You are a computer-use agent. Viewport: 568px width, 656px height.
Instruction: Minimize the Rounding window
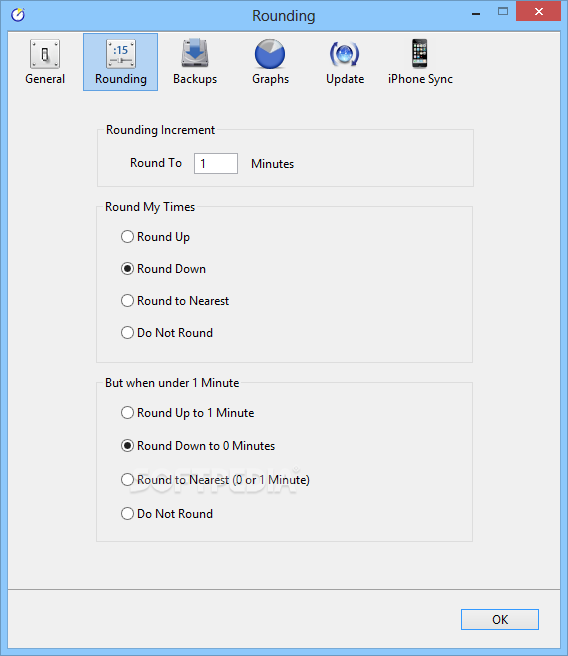(x=476, y=13)
